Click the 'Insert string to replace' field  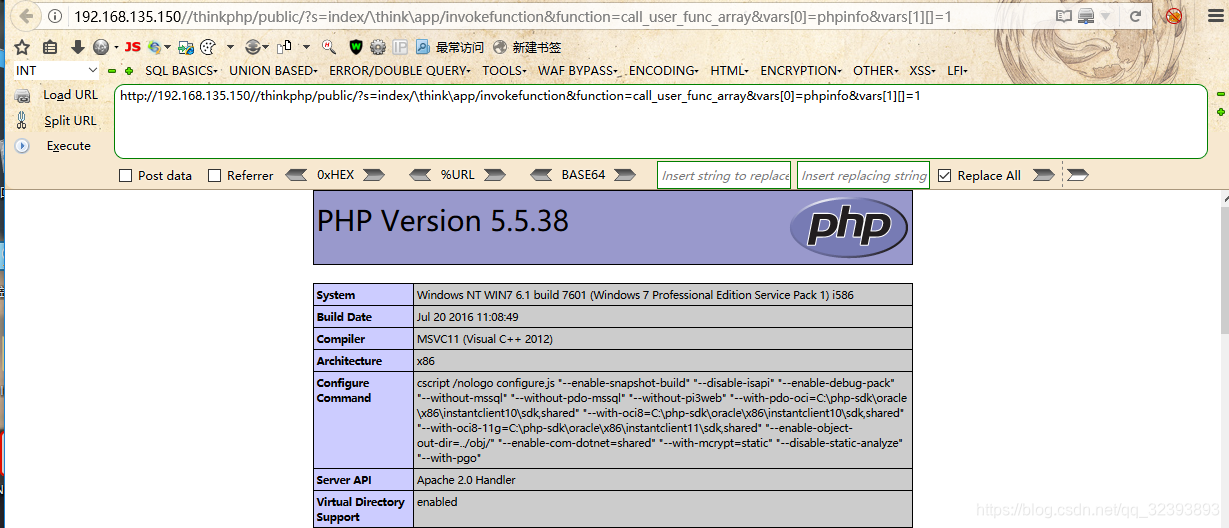(x=724, y=175)
